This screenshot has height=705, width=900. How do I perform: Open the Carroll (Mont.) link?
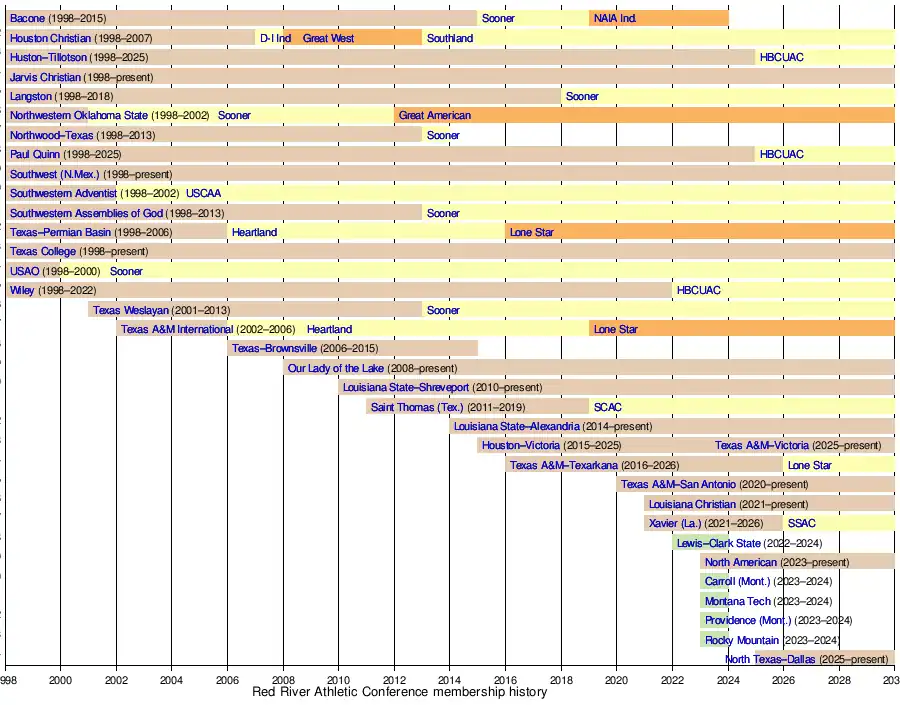pyautogui.click(x=738, y=582)
